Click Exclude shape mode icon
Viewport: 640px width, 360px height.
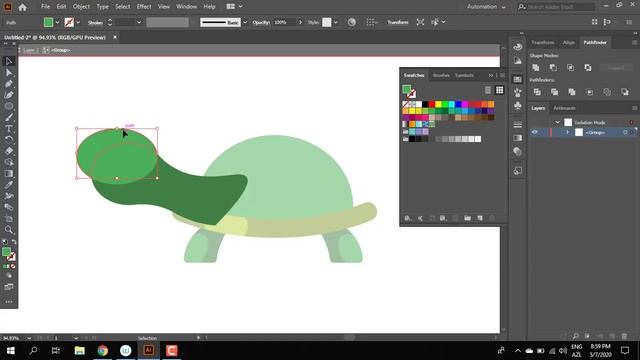pos(588,68)
